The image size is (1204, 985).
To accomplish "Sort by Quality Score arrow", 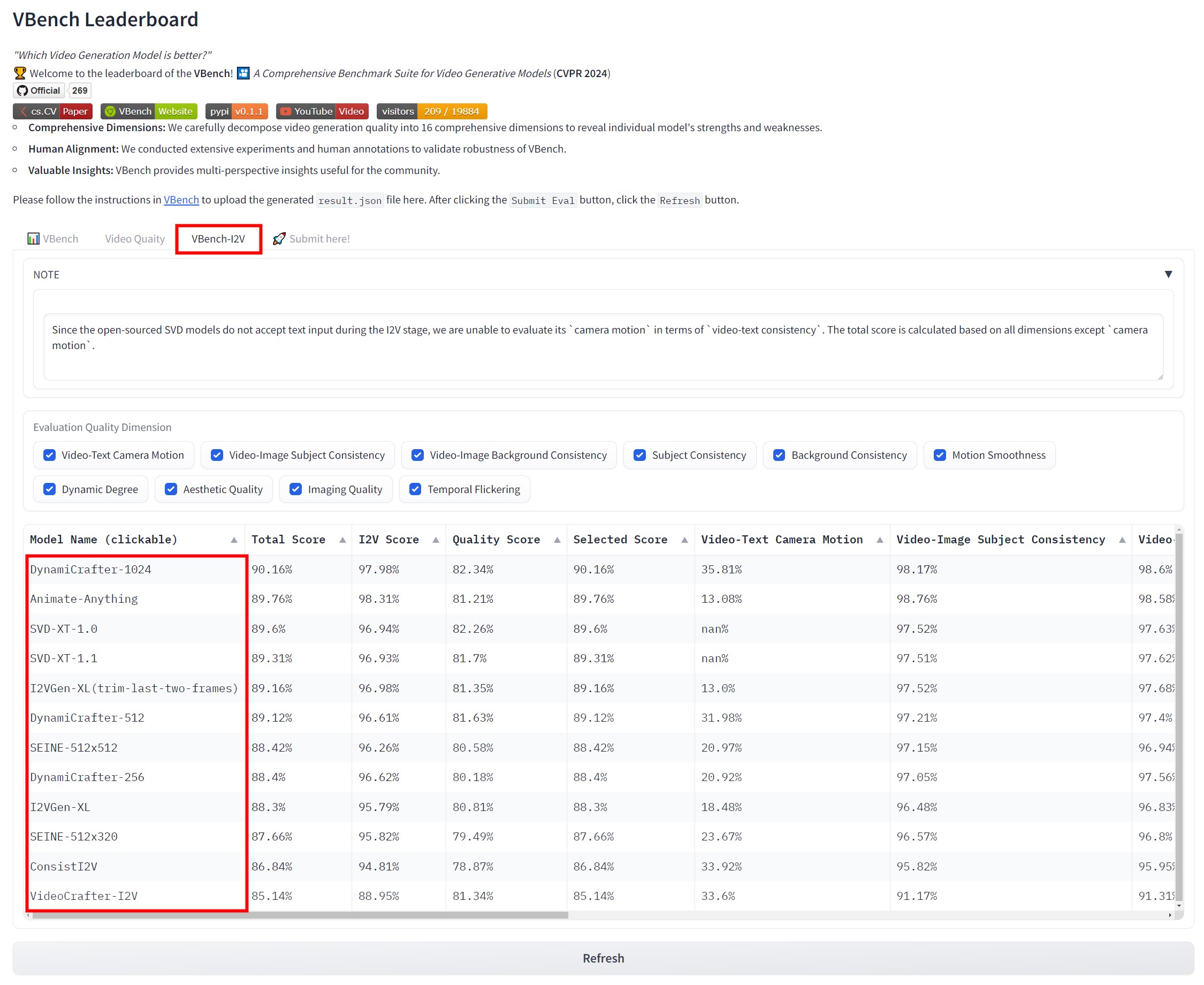I will 557,540.
